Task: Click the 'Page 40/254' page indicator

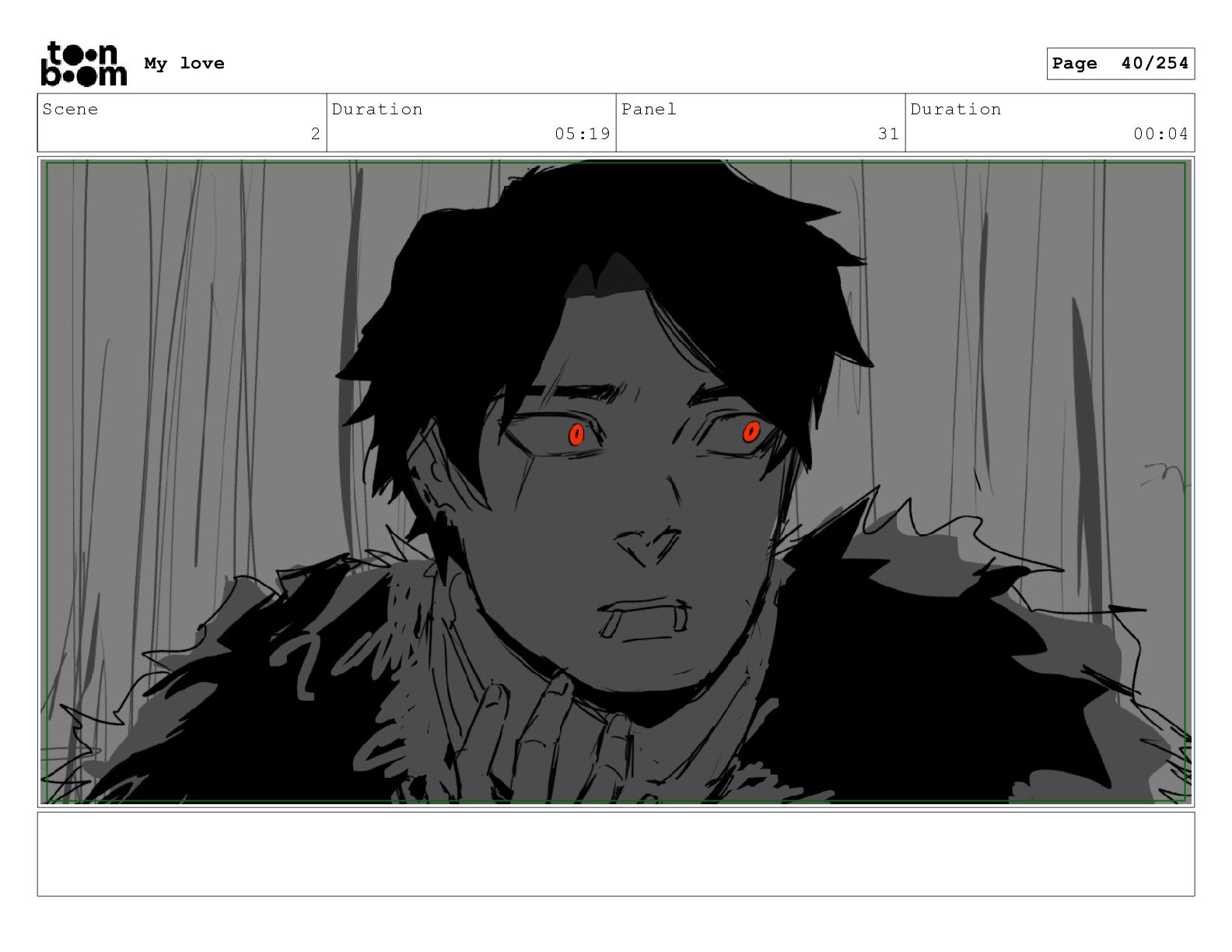Action: click(x=1120, y=64)
